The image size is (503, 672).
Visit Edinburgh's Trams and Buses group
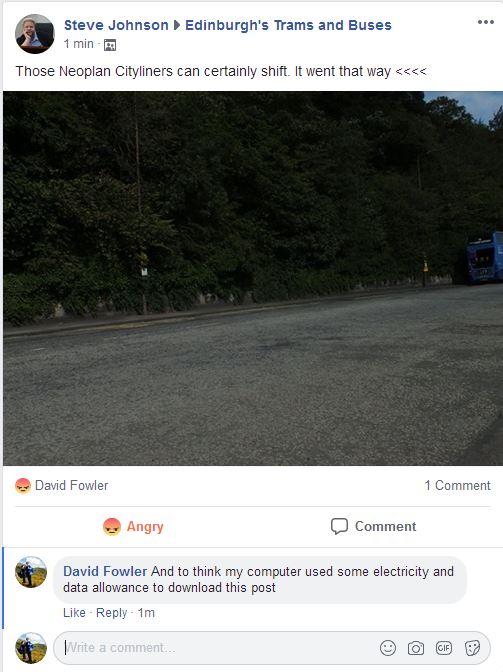(288, 25)
